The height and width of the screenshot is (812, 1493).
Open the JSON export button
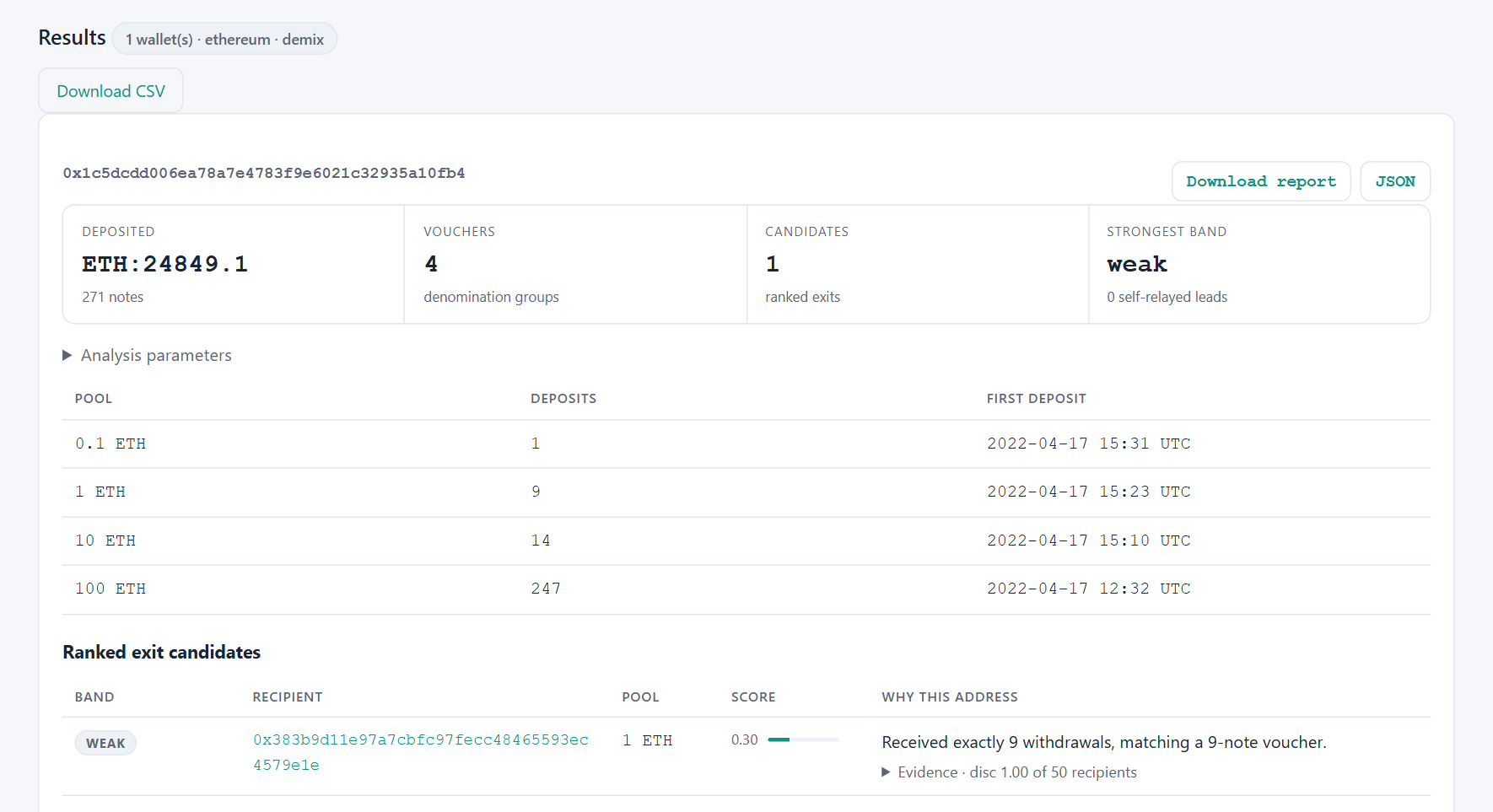(1395, 181)
